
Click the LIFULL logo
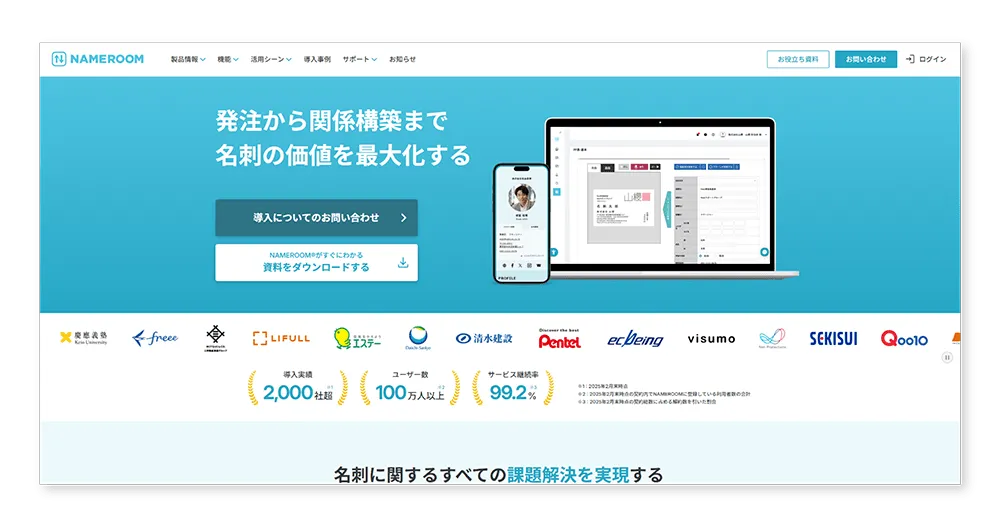click(x=281, y=339)
